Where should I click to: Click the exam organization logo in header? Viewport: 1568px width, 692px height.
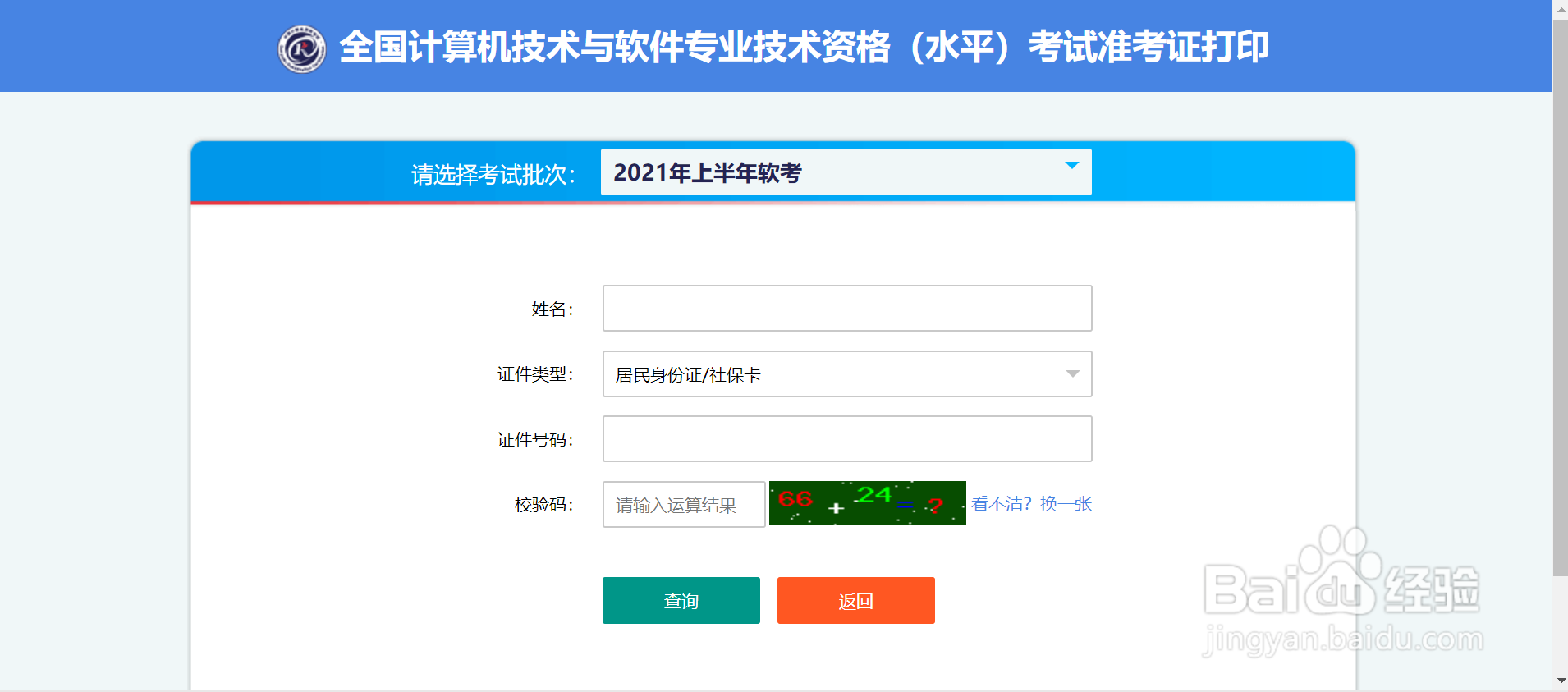[x=302, y=48]
